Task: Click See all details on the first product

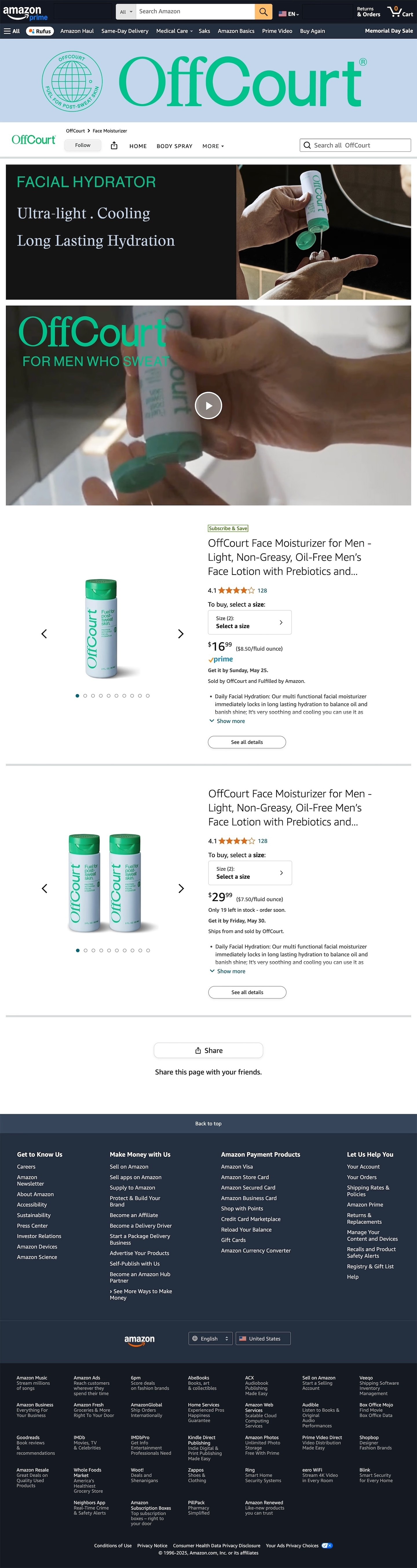Action: pos(247,742)
